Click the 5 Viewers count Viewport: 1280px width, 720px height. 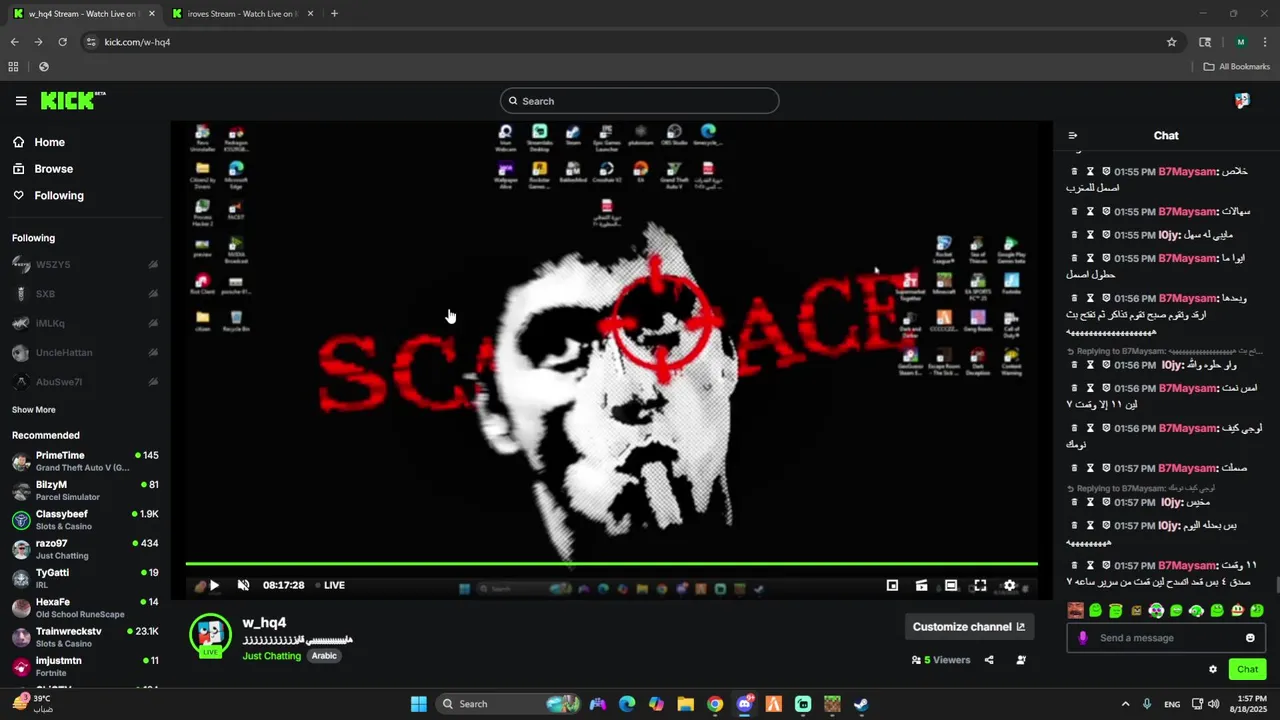[941, 660]
